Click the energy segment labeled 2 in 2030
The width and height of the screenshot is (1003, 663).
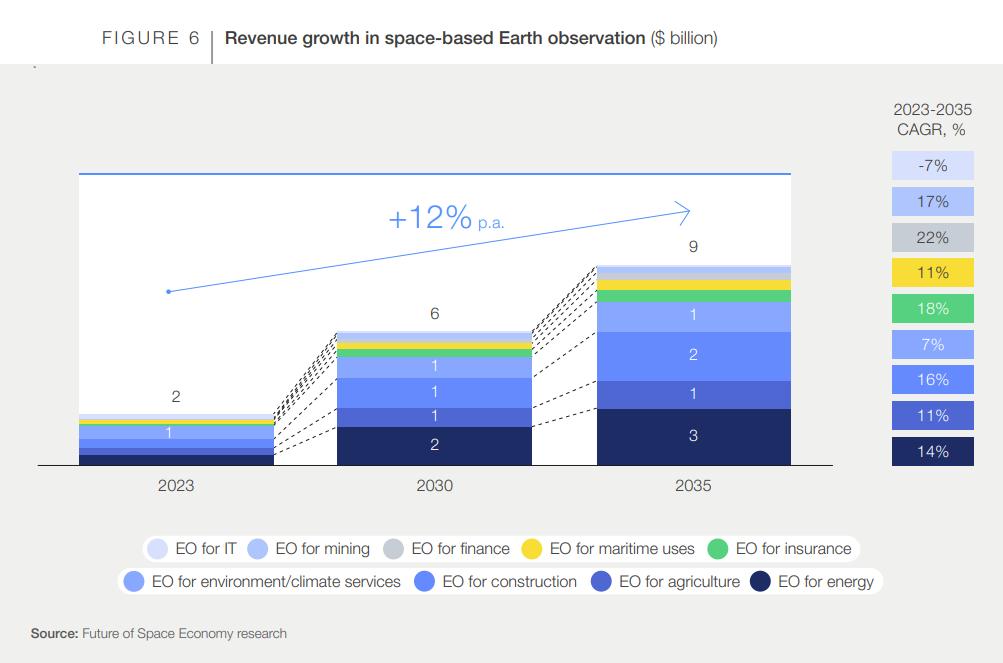434,446
